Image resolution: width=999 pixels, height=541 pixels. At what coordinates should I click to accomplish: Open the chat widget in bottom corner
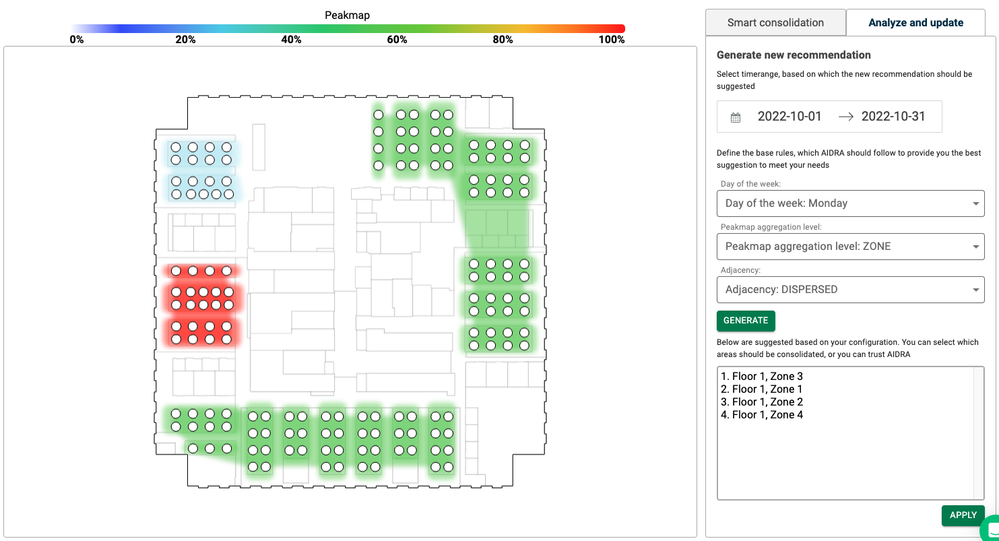[991, 529]
